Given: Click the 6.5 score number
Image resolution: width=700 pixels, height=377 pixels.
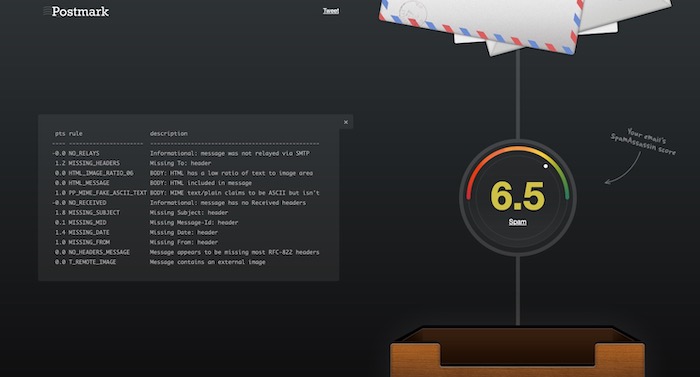Looking at the screenshot, I should (517, 196).
